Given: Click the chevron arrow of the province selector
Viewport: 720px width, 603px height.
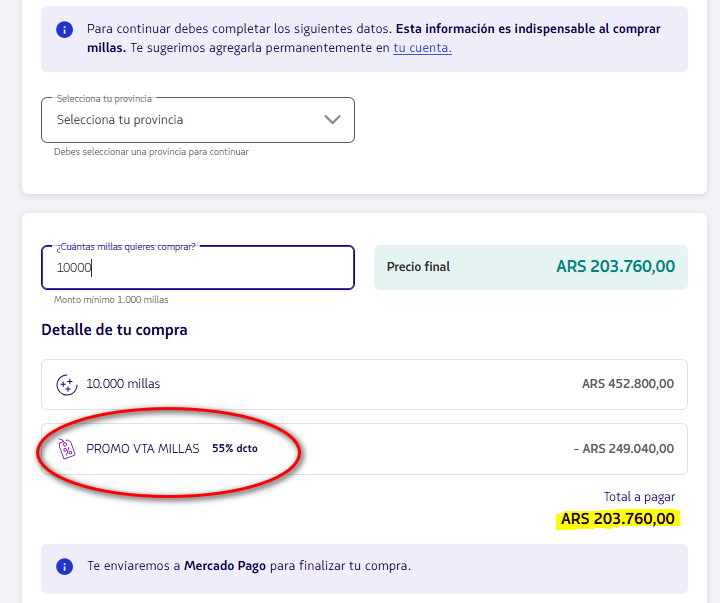Looking at the screenshot, I should click(333, 120).
